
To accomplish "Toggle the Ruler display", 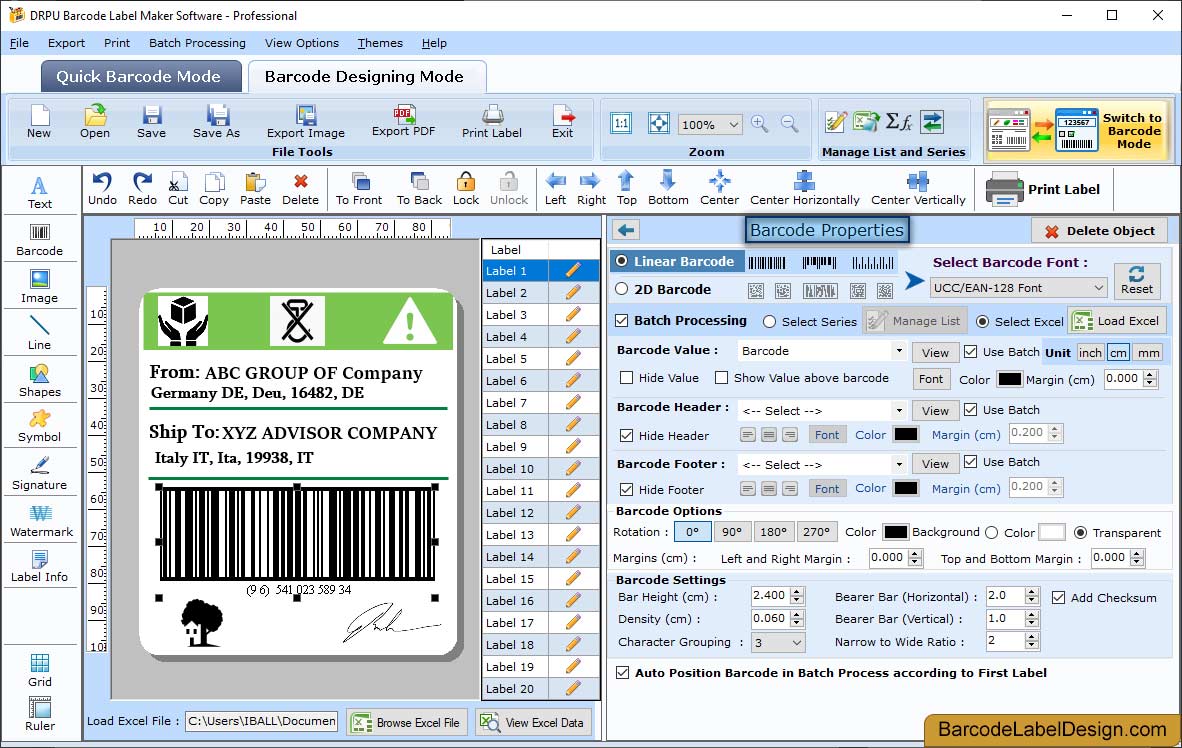I will (x=40, y=715).
